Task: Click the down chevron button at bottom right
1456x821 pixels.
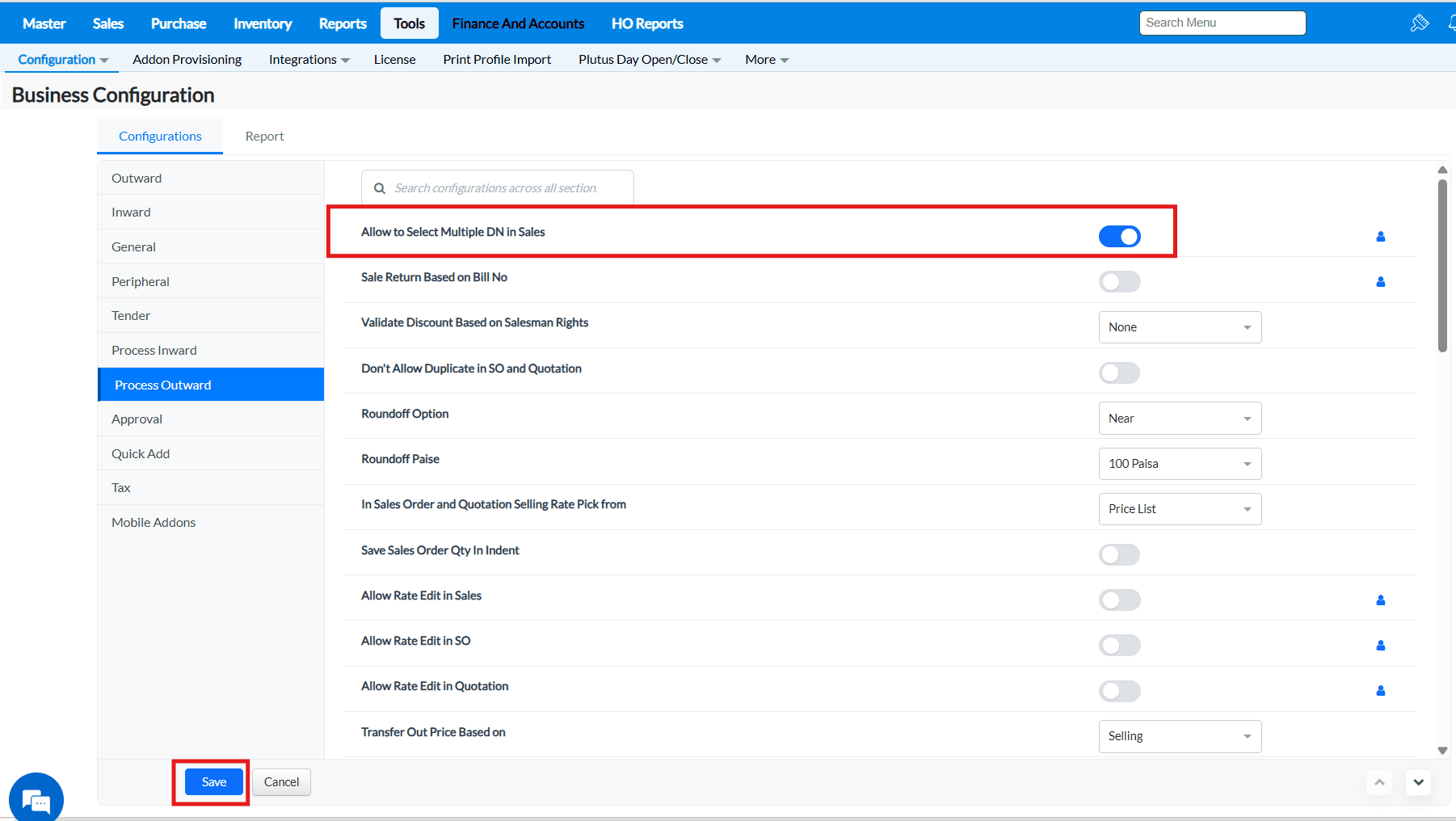Action: (x=1418, y=782)
